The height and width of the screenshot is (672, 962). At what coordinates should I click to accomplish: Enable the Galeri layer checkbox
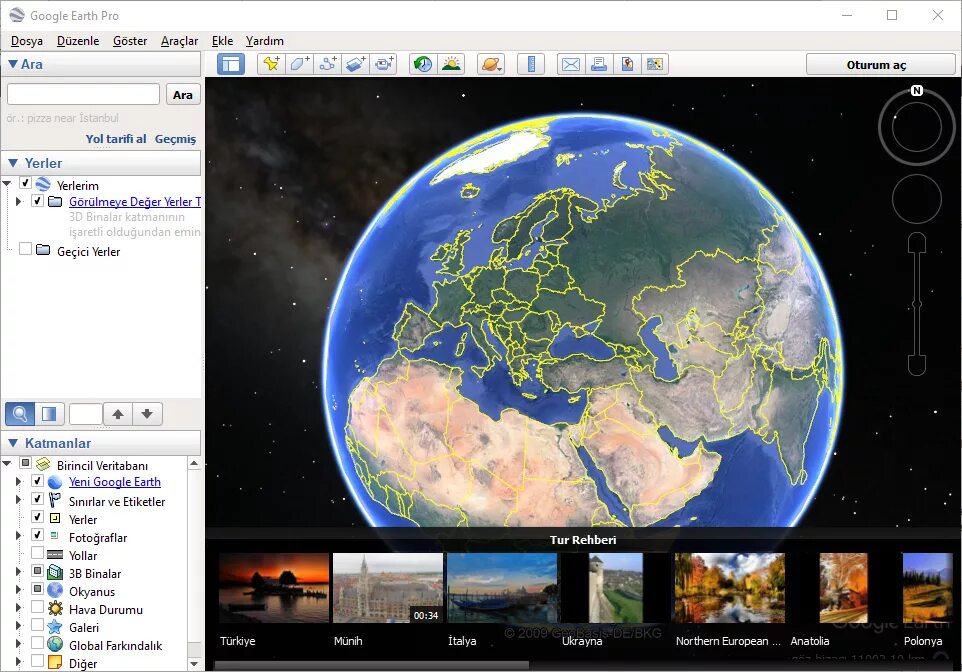click(x=37, y=625)
